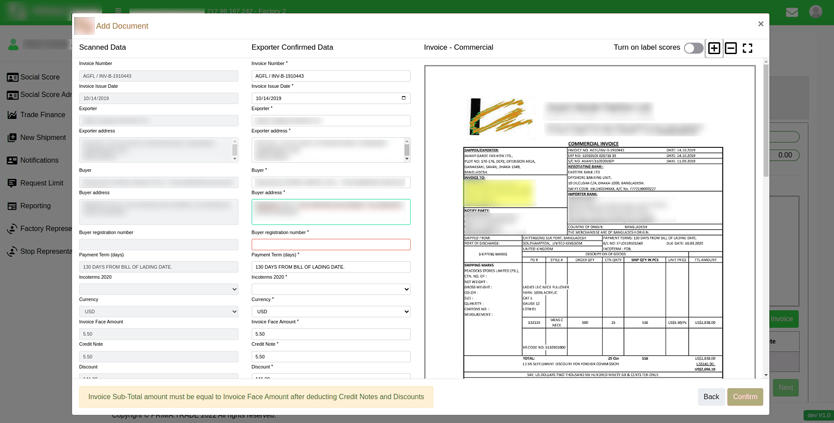Click the empty Buyer registration number field
Viewport: 834px width, 423px height.
coord(330,244)
